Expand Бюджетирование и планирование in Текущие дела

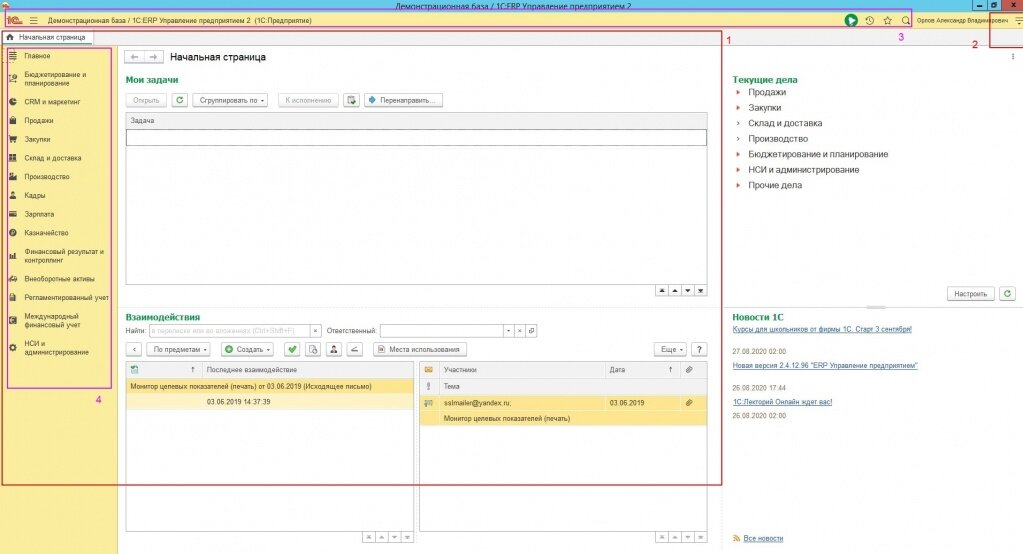[738, 155]
